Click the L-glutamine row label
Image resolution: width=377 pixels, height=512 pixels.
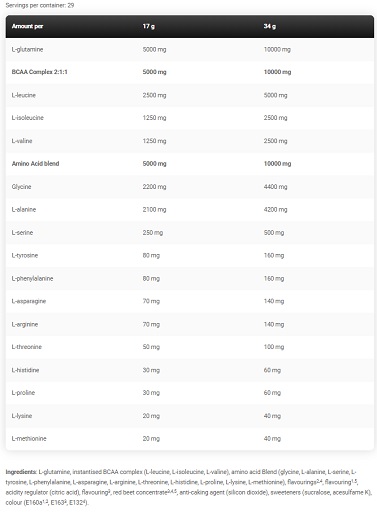27,49
